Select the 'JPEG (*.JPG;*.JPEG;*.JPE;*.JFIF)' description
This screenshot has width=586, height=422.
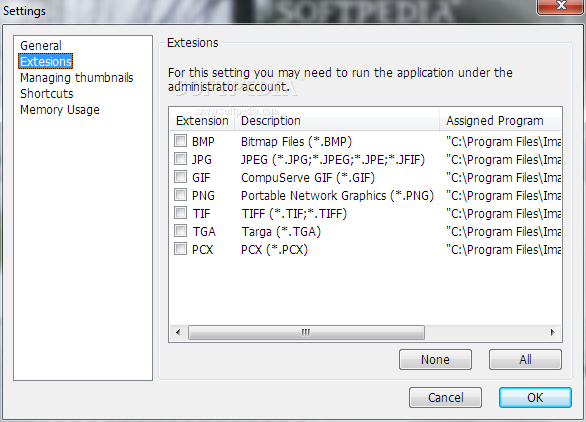click(x=333, y=160)
